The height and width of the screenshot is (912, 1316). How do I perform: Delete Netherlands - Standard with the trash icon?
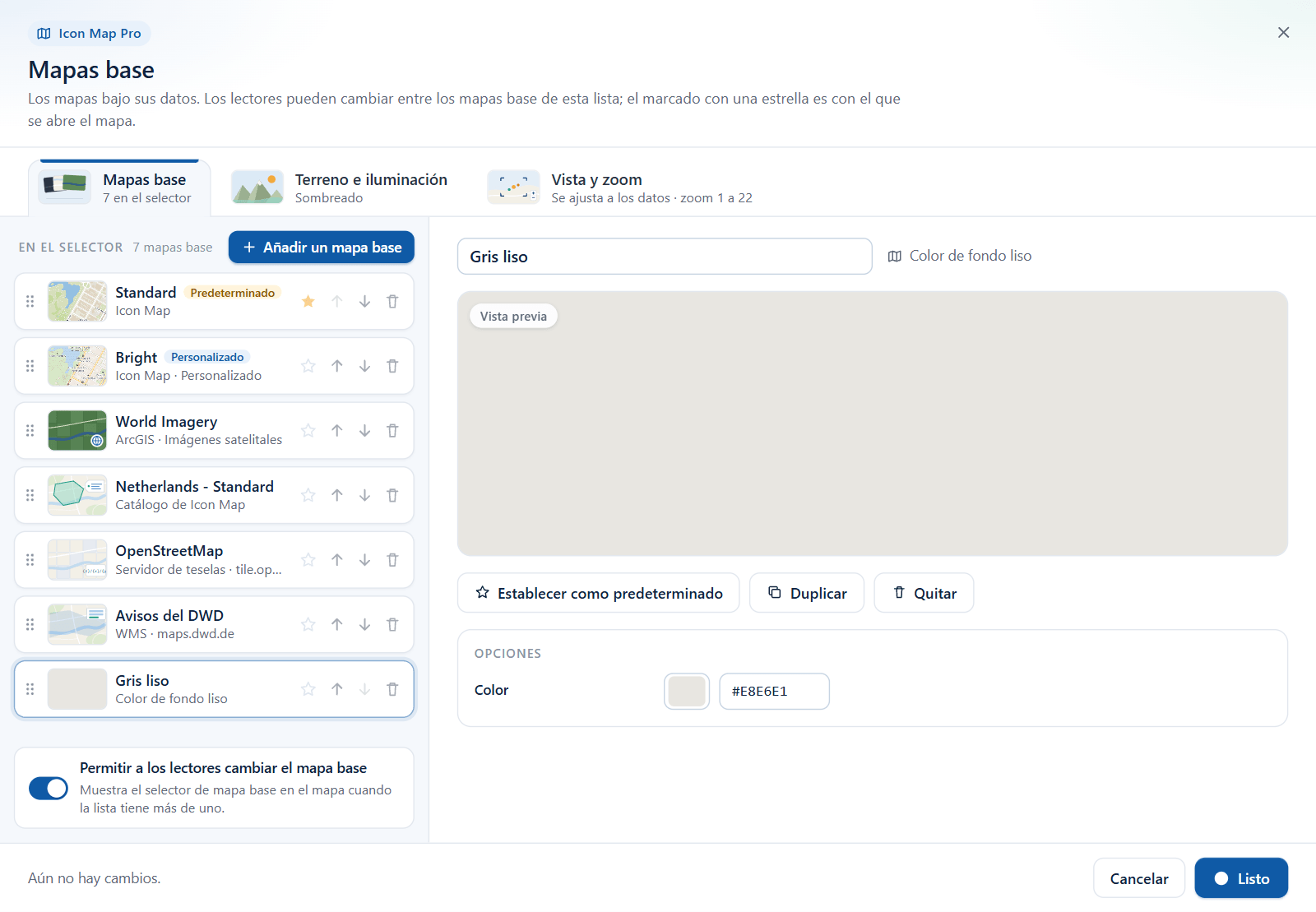click(x=392, y=495)
